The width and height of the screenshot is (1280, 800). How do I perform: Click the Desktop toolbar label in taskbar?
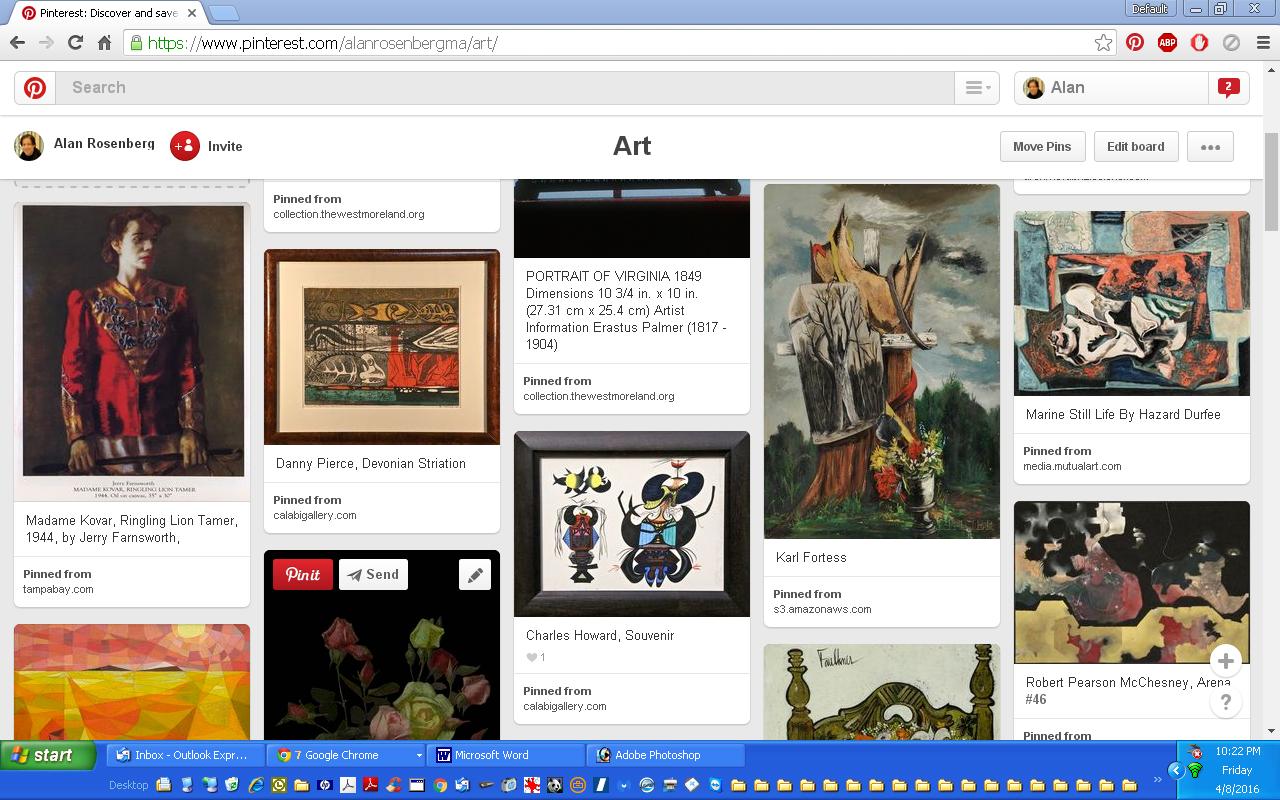128,785
